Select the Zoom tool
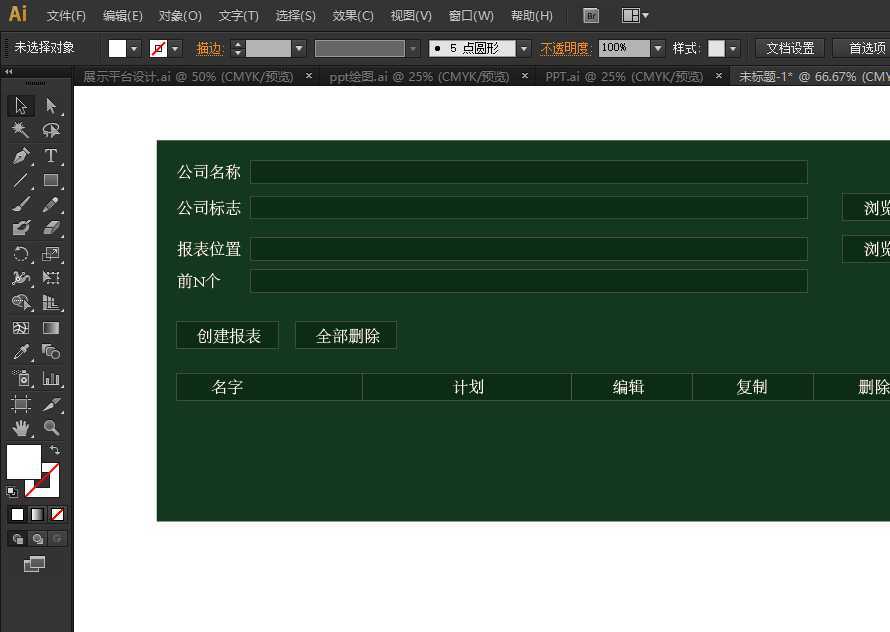This screenshot has width=890, height=632. click(x=52, y=428)
